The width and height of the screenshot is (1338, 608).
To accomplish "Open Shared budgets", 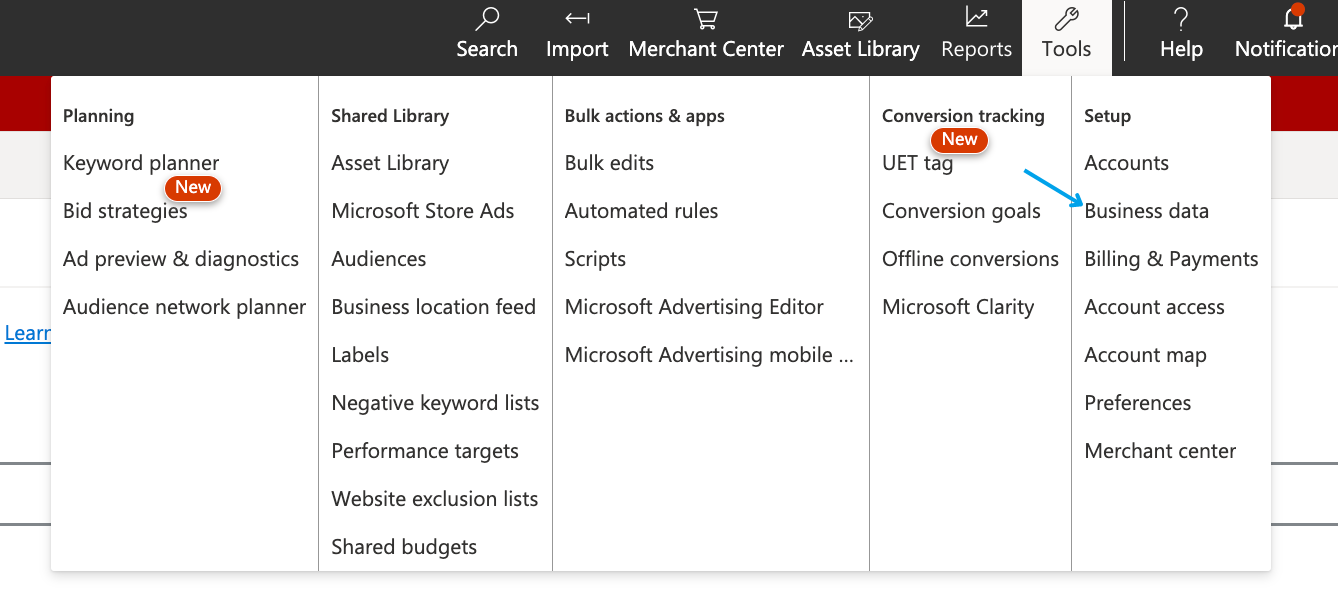I will click(x=404, y=547).
